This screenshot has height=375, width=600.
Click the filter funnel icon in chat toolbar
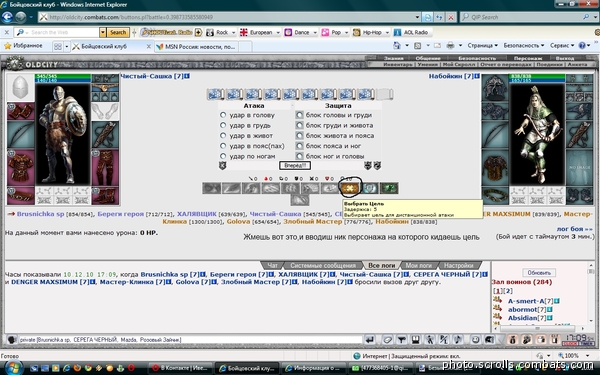coord(401,339)
